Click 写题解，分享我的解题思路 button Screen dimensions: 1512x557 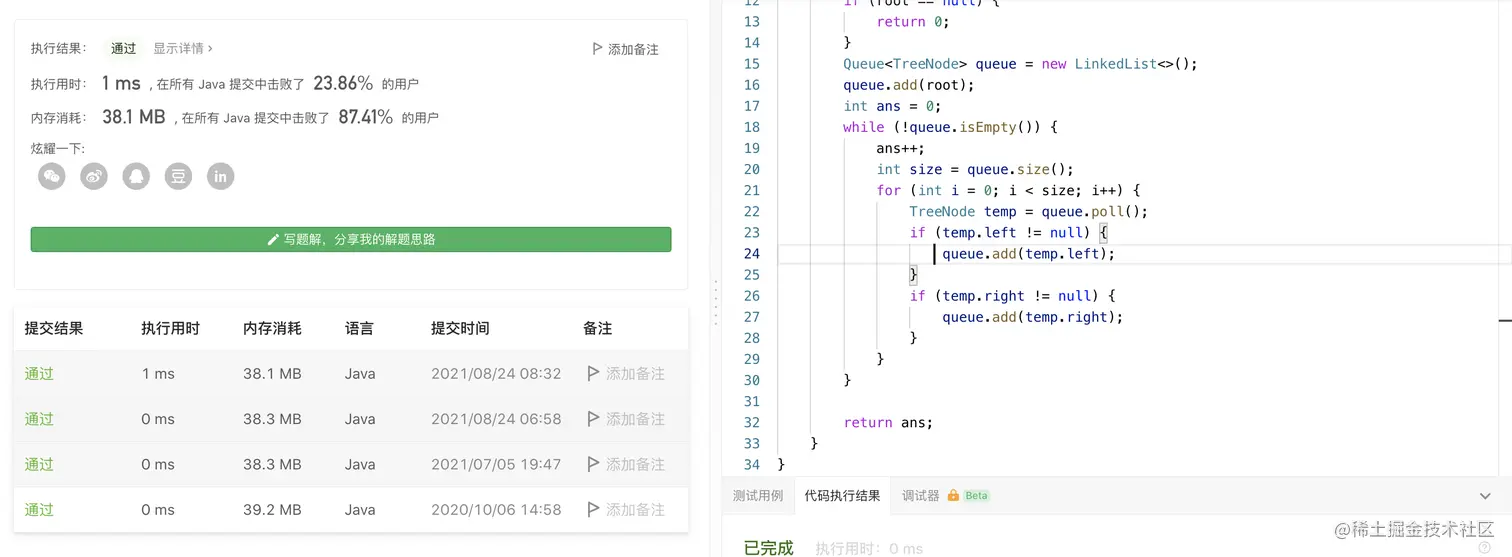tap(351, 239)
